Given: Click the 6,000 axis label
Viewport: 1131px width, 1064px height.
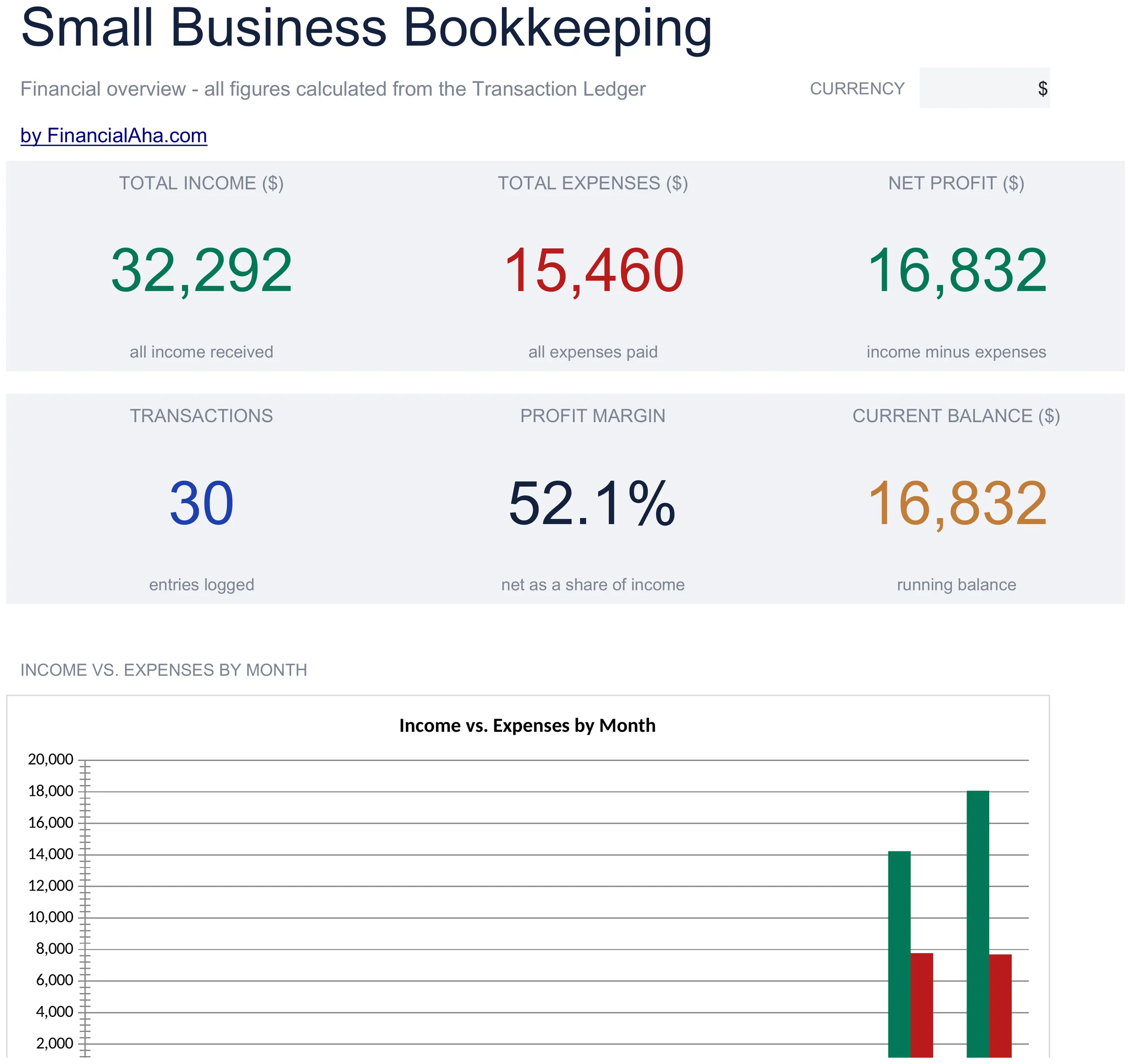Looking at the screenshot, I should tap(55, 980).
